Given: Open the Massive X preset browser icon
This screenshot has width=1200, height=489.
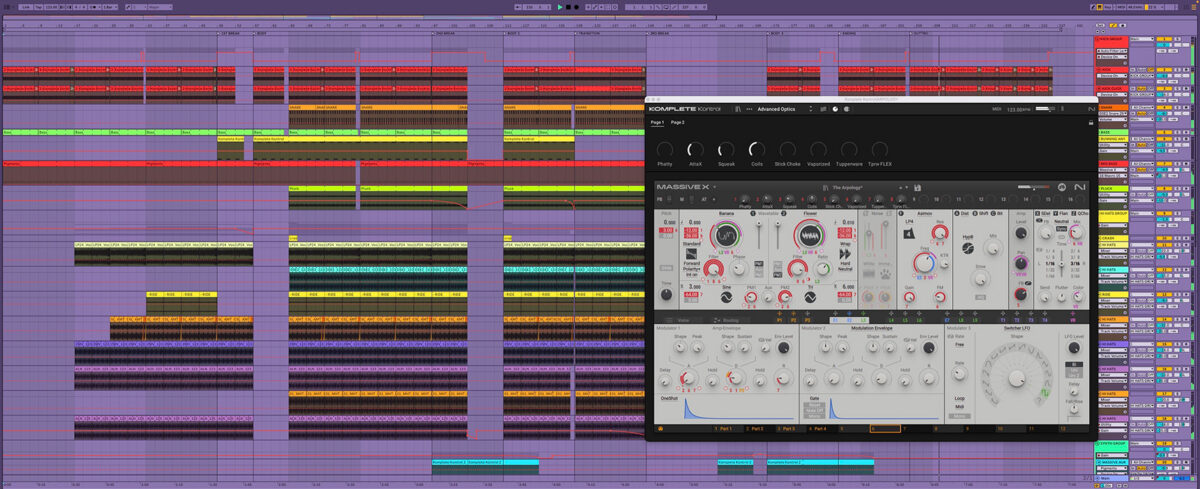Looking at the screenshot, I should [x=825, y=188].
